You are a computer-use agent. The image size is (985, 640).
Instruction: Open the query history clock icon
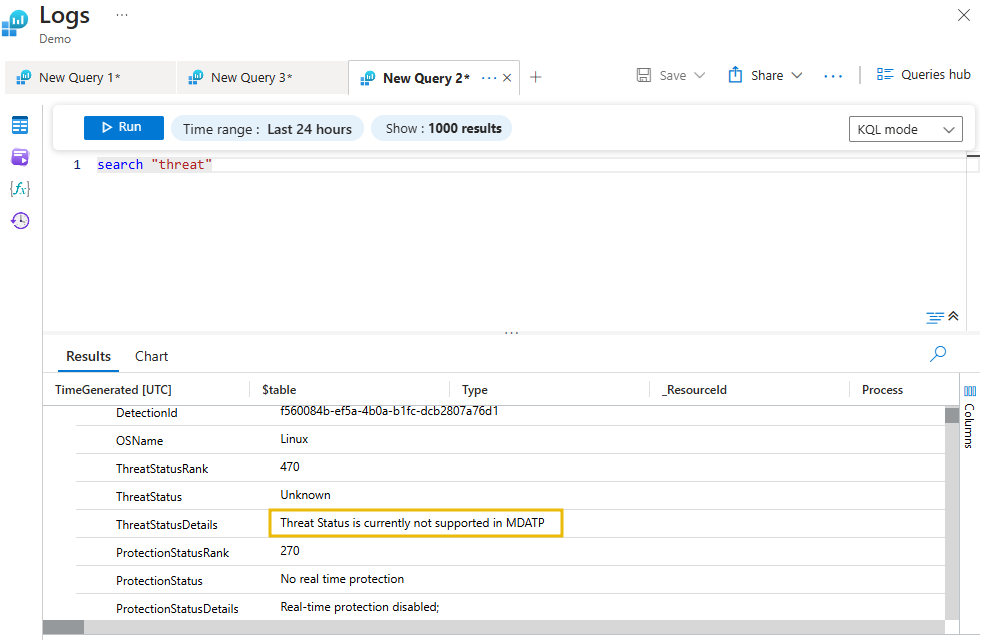tap(20, 220)
